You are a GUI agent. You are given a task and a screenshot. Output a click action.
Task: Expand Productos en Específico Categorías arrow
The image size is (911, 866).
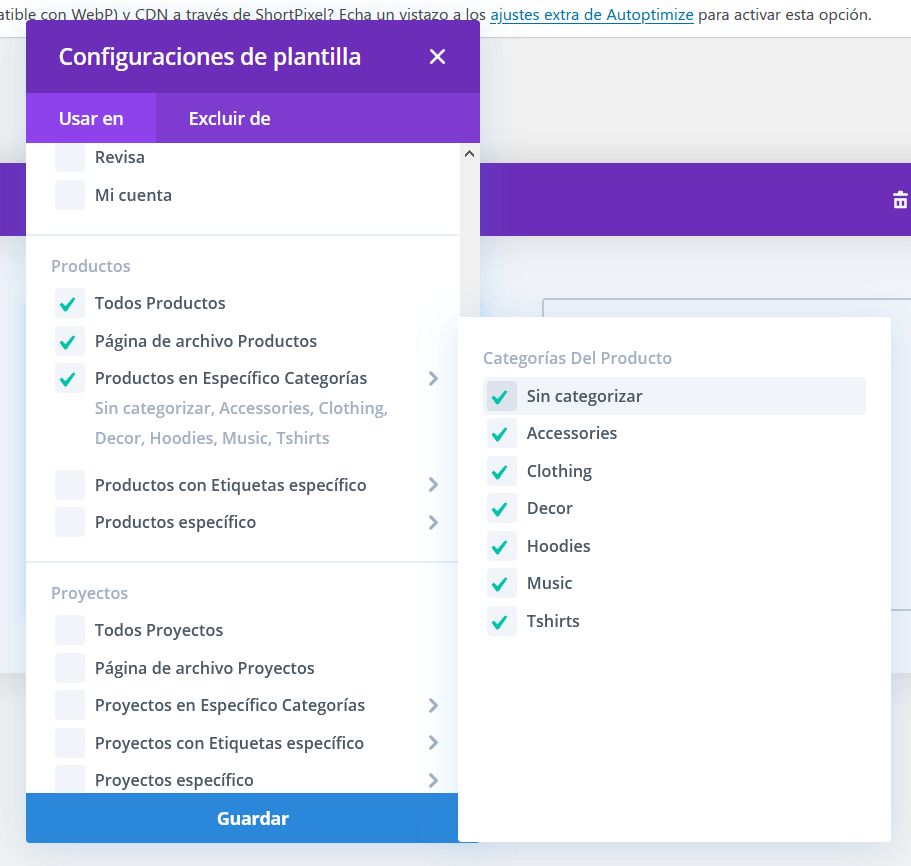pos(433,379)
